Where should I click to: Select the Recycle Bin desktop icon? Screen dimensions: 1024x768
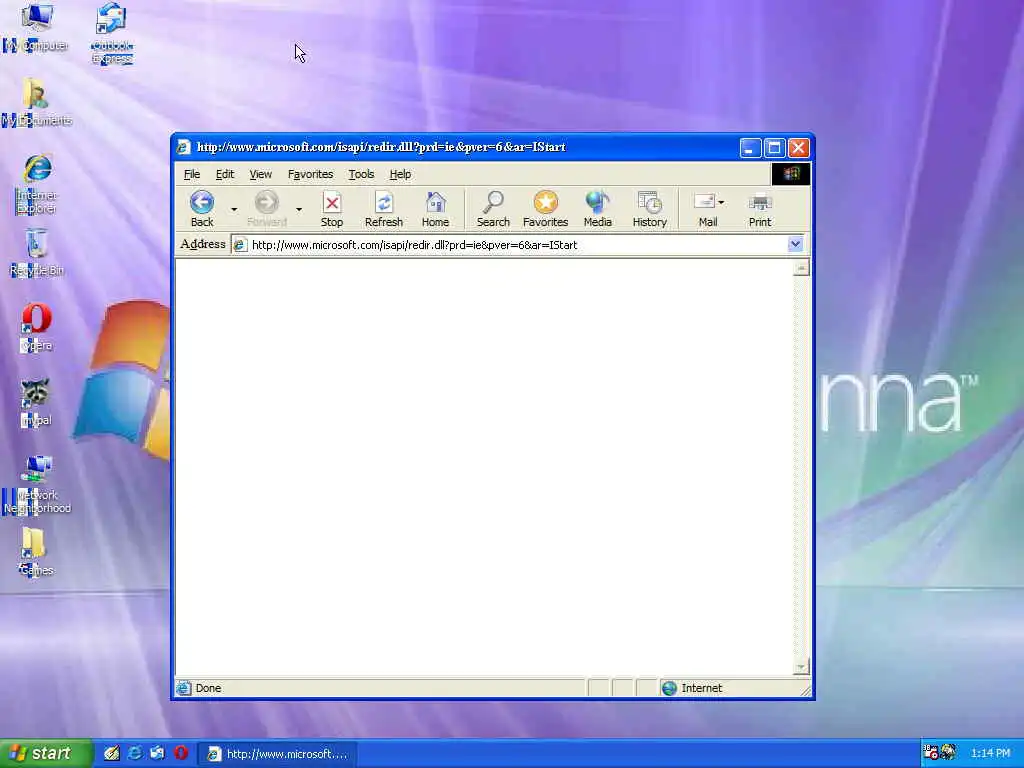tap(37, 253)
